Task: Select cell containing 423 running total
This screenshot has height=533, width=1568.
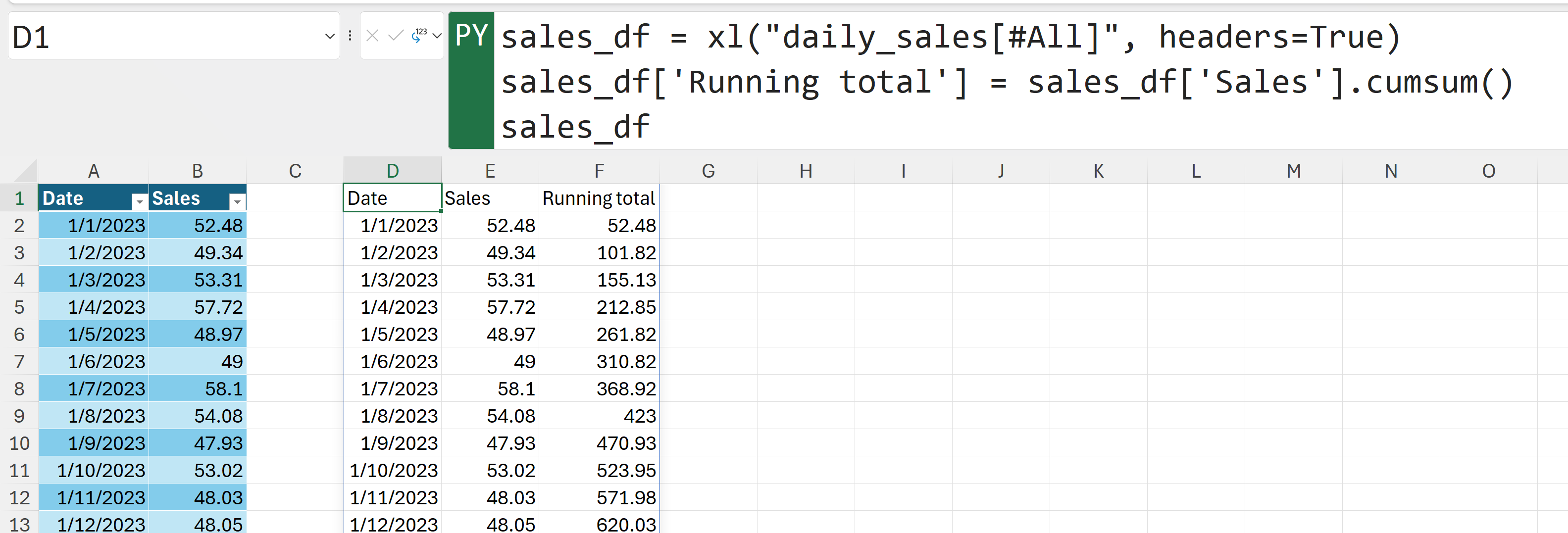Action: pyautogui.click(x=599, y=416)
